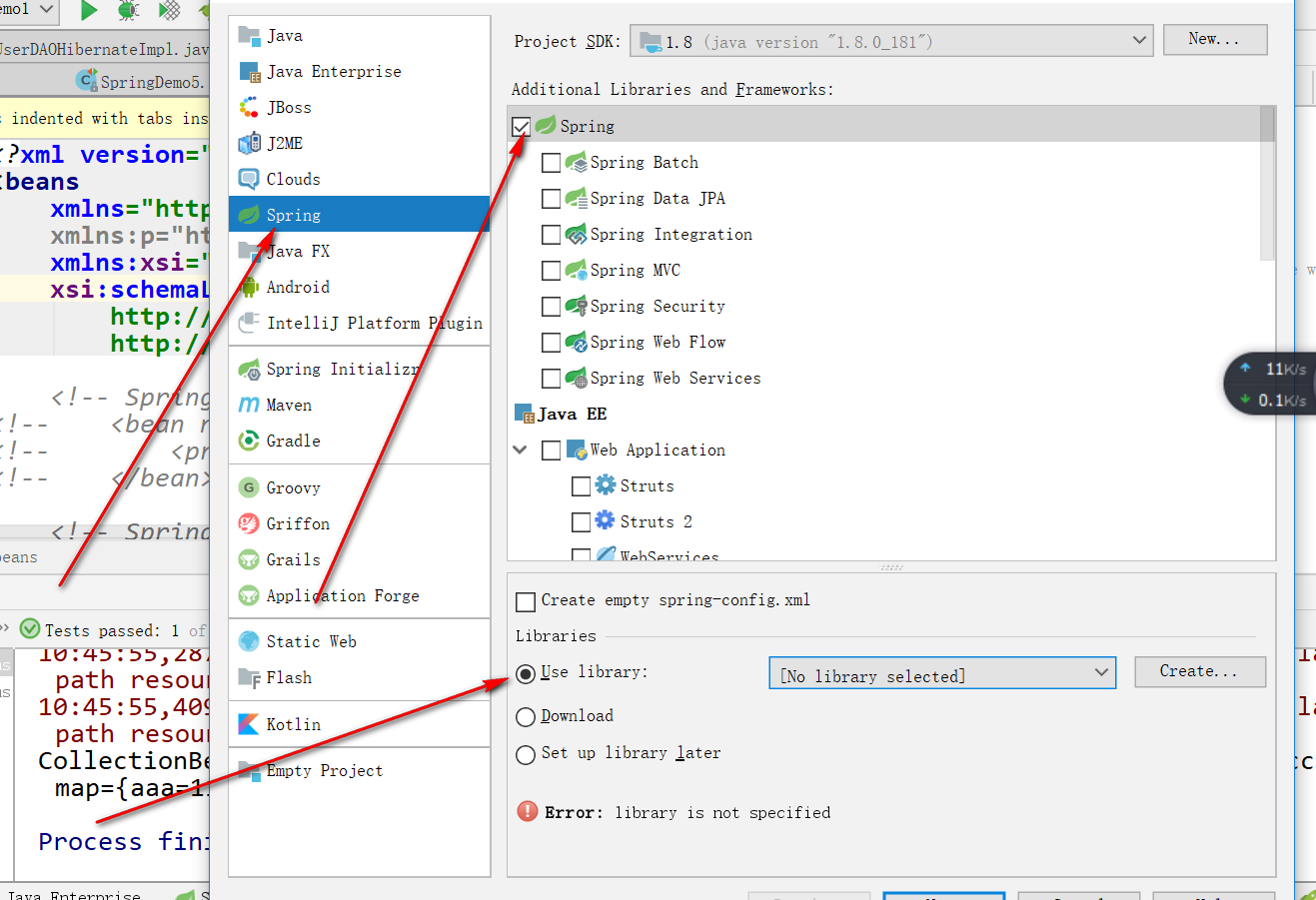Screen dimensions: 1316x900
Task: Enable the Struts 2 checkbox
Action: 581,522
